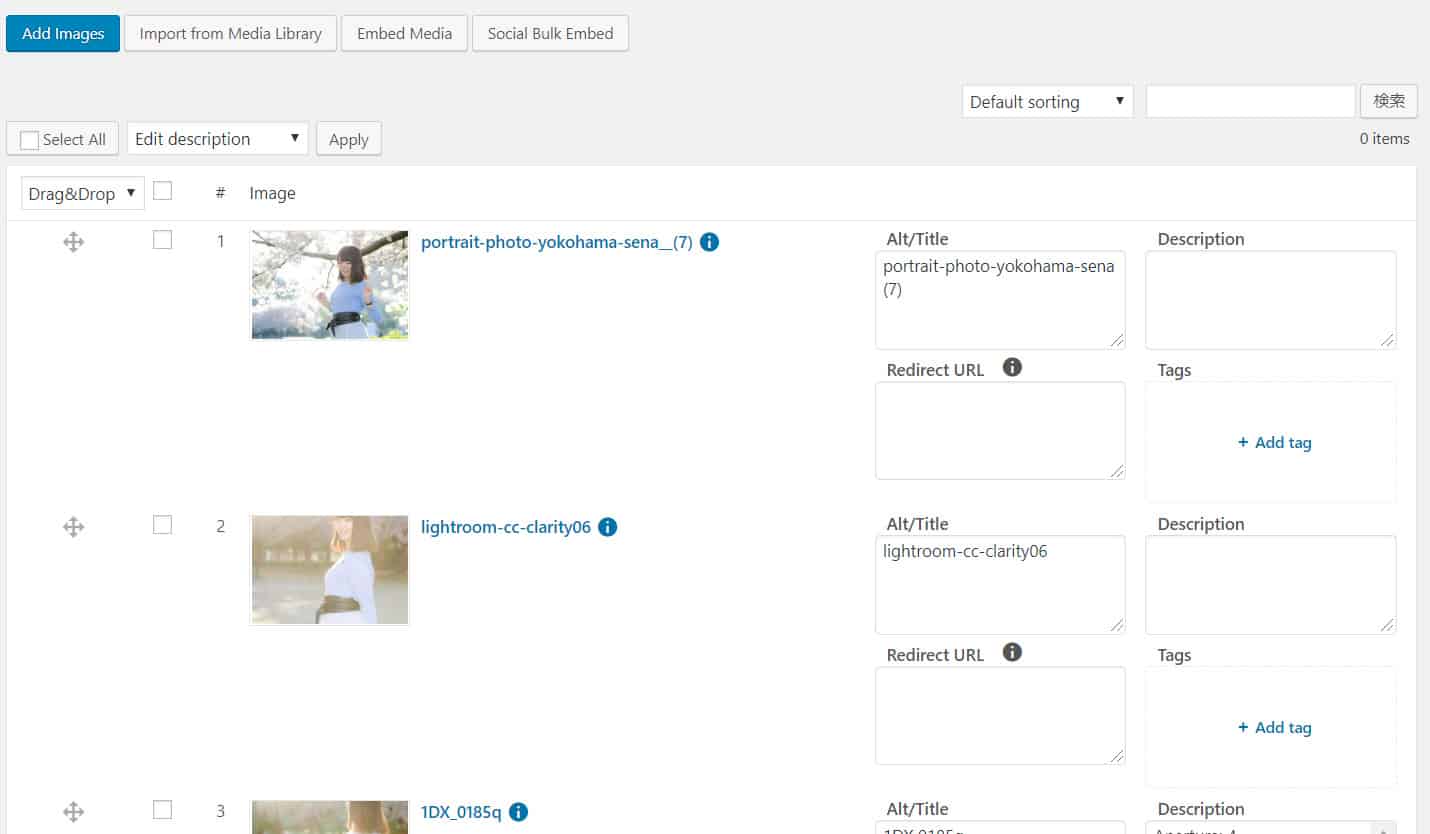Image resolution: width=1430 pixels, height=834 pixels.
Task: Open the Embed Media option
Action: point(404,33)
